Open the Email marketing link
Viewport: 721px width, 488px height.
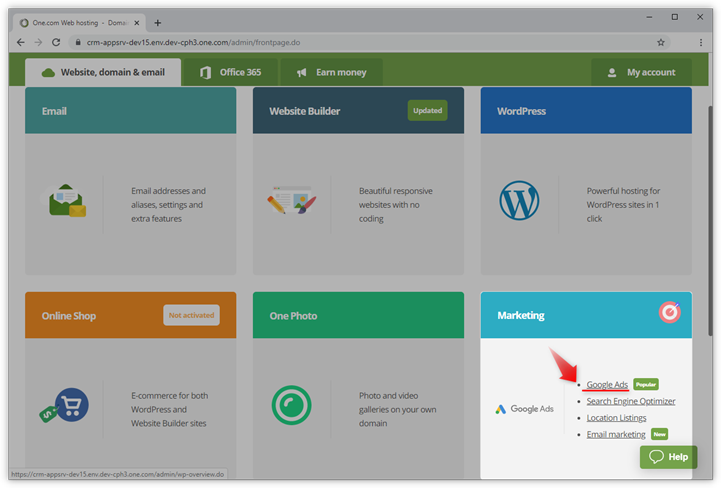[616, 434]
